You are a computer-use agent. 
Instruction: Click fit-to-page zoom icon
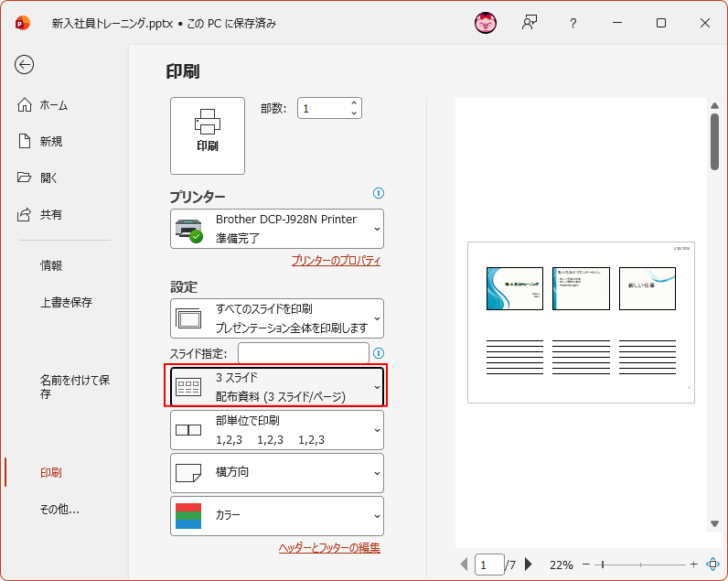click(712, 565)
